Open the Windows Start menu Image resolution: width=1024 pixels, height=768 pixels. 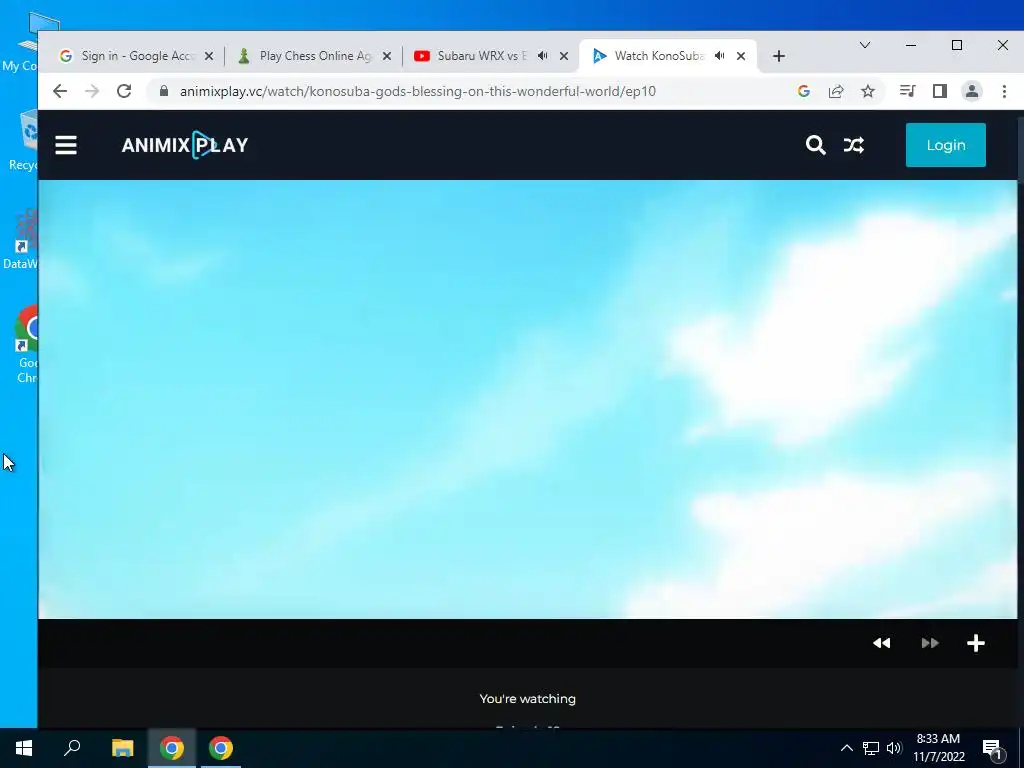[24, 748]
